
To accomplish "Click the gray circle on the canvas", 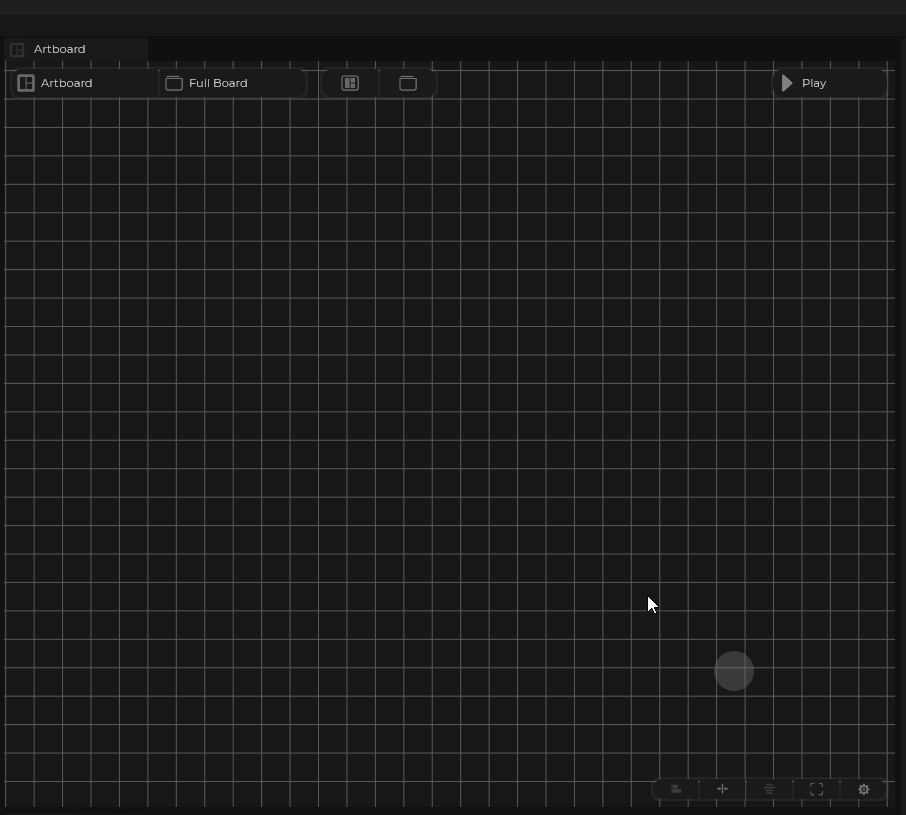I will point(734,671).
